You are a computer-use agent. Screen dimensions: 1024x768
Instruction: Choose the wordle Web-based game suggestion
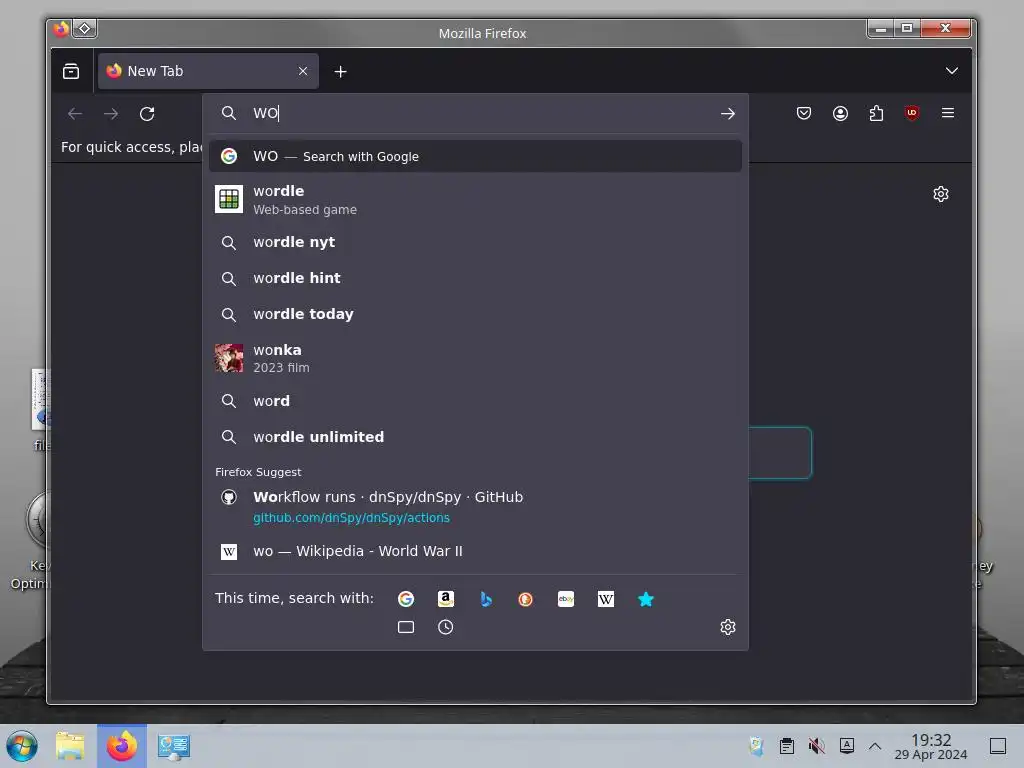pos(475,199)
